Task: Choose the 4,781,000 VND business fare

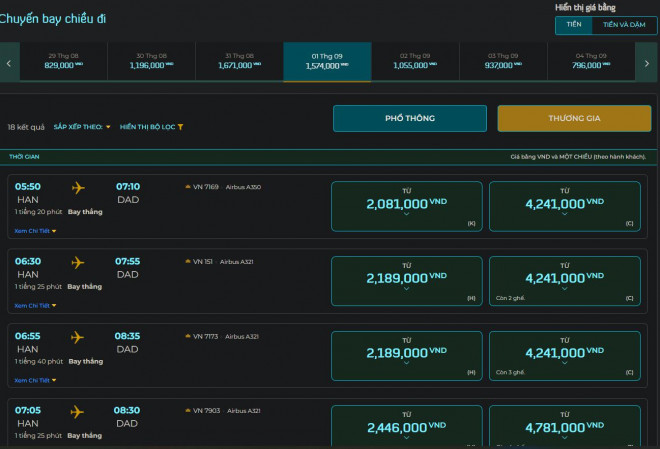Action: [564, 428]
